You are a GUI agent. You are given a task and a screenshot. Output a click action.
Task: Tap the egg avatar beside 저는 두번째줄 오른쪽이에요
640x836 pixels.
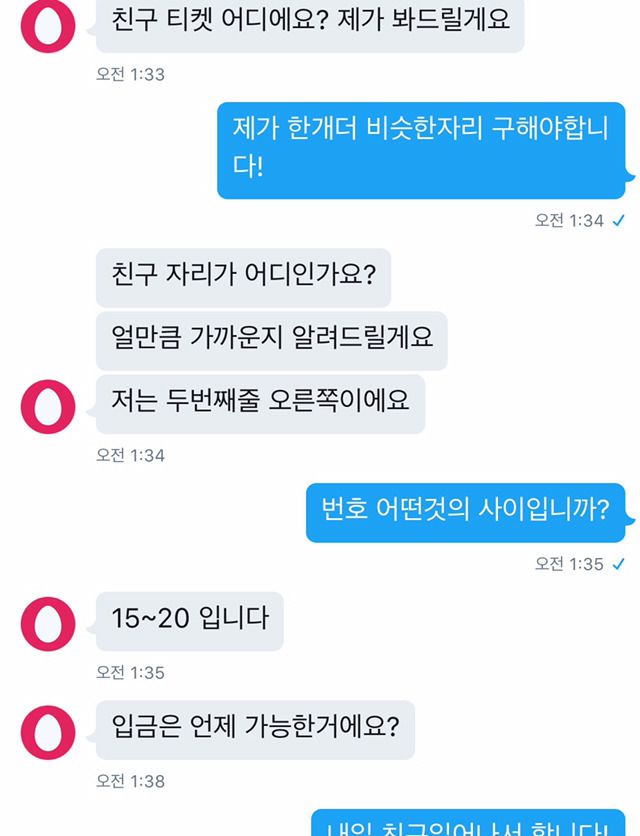pyautogui.click(x=48, y=406)
